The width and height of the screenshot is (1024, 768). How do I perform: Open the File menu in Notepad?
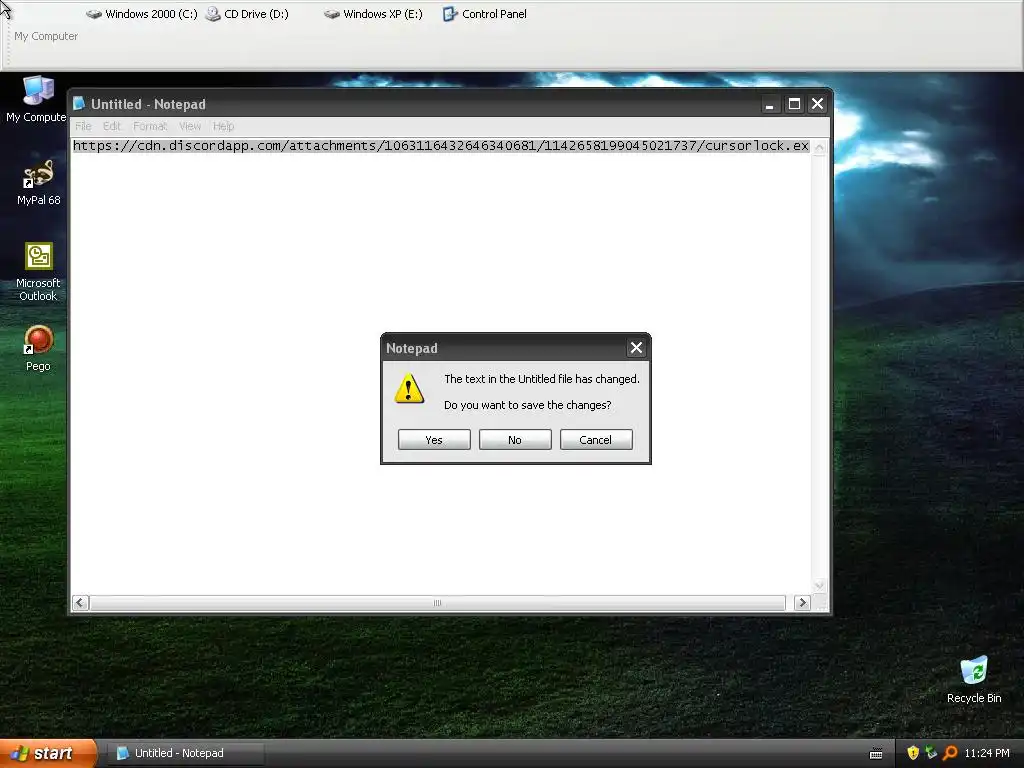(x=83, y=126)
